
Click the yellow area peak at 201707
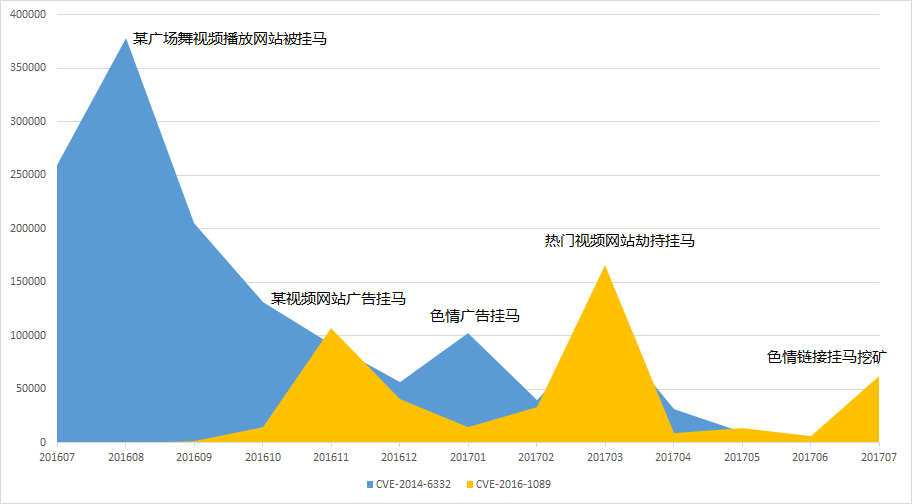(x=878, y=377)
